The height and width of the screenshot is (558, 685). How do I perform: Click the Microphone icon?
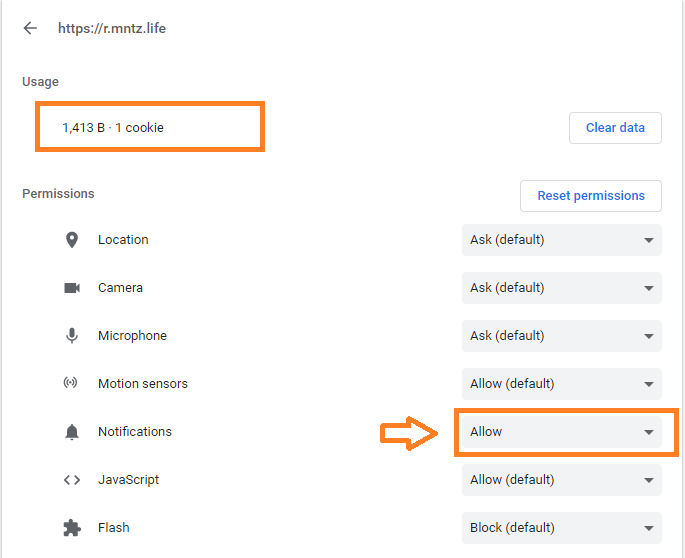72,336
